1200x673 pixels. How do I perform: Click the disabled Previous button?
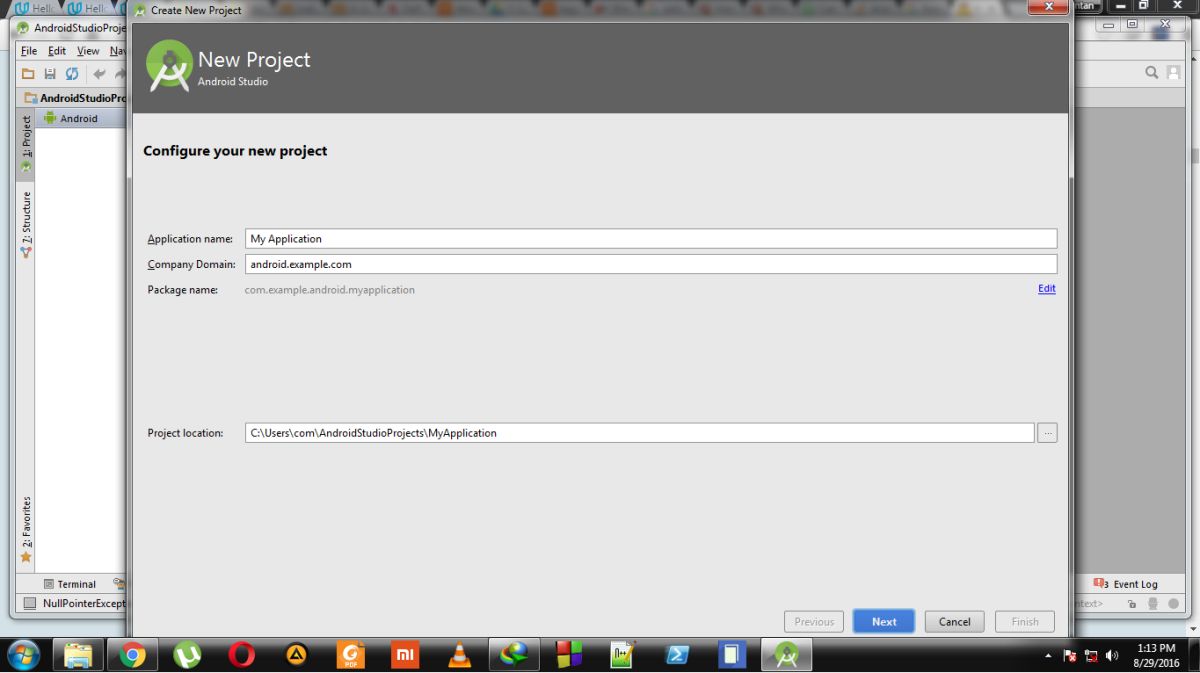814,621
